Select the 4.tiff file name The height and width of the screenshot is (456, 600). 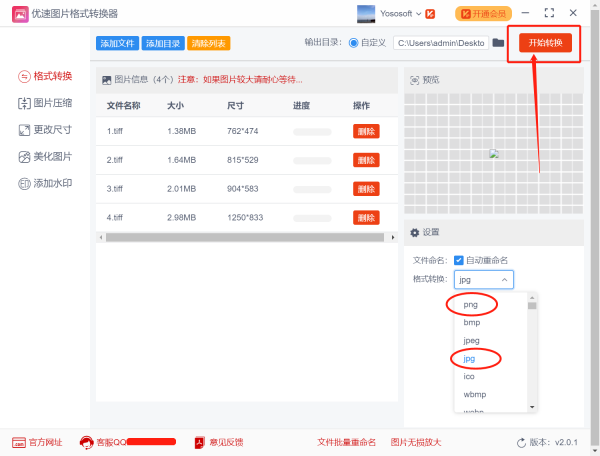(x=114, y=218)
